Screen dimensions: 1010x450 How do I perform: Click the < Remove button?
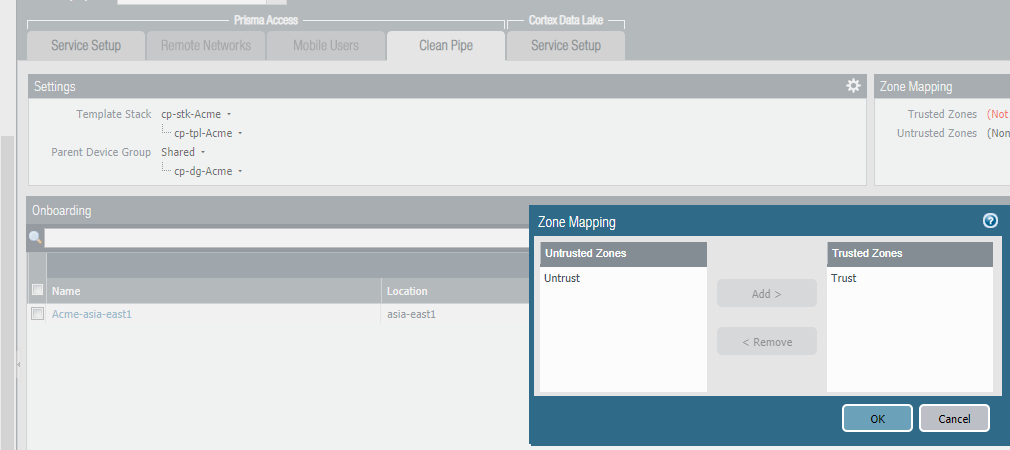[x=767, y=342]
